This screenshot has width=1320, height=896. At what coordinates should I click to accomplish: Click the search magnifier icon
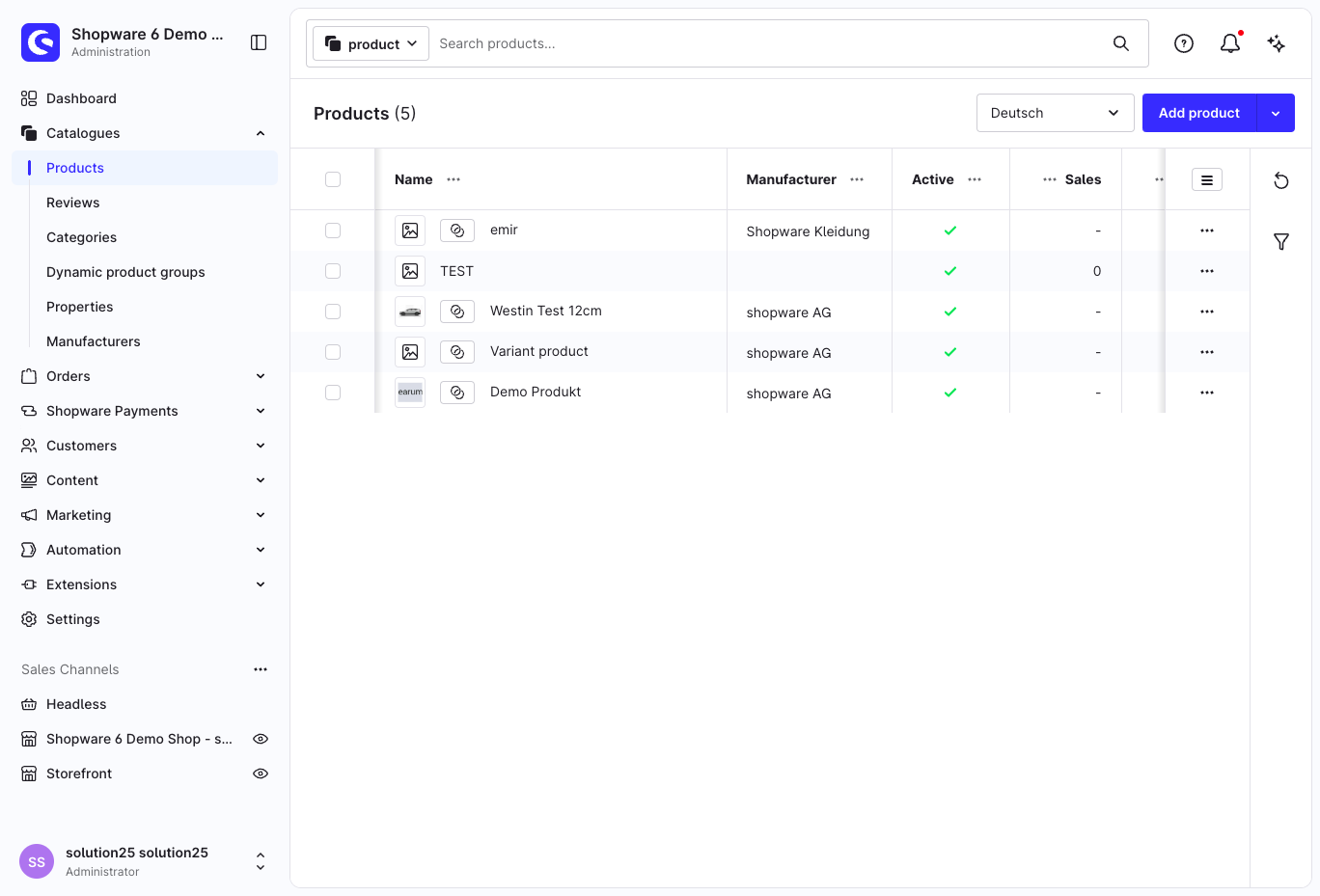[1121, 43]
